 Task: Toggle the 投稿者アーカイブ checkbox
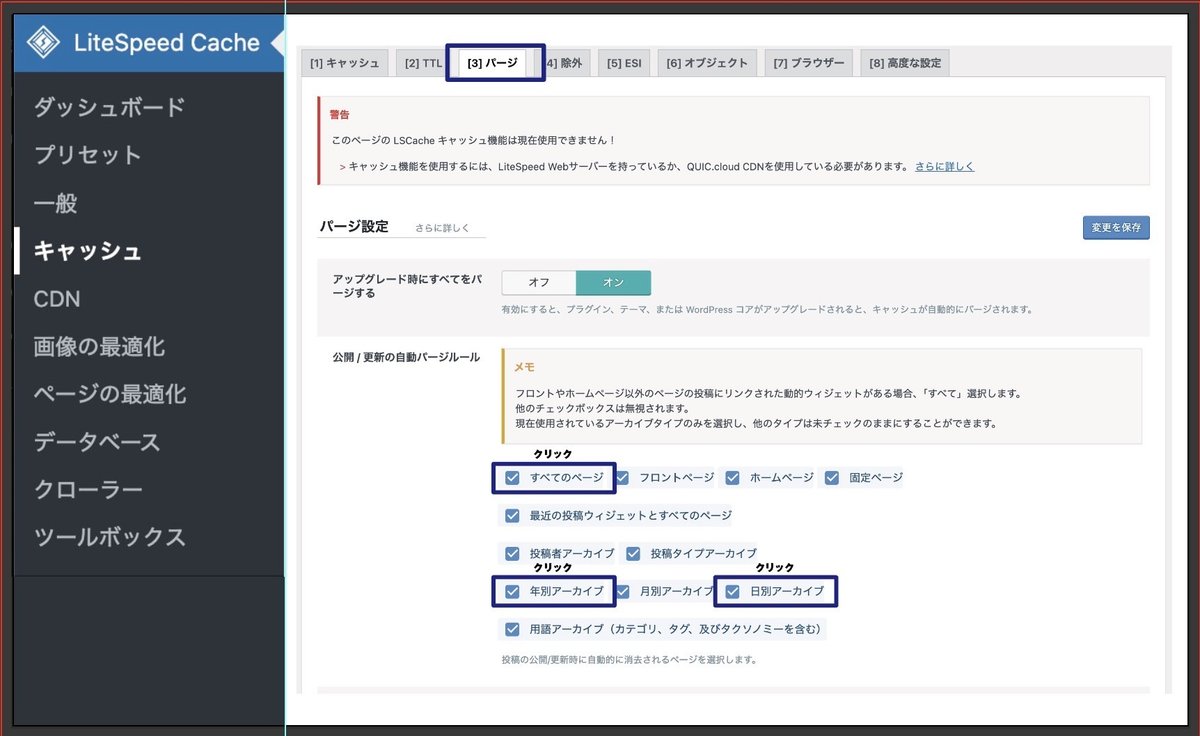coord(513,553)
